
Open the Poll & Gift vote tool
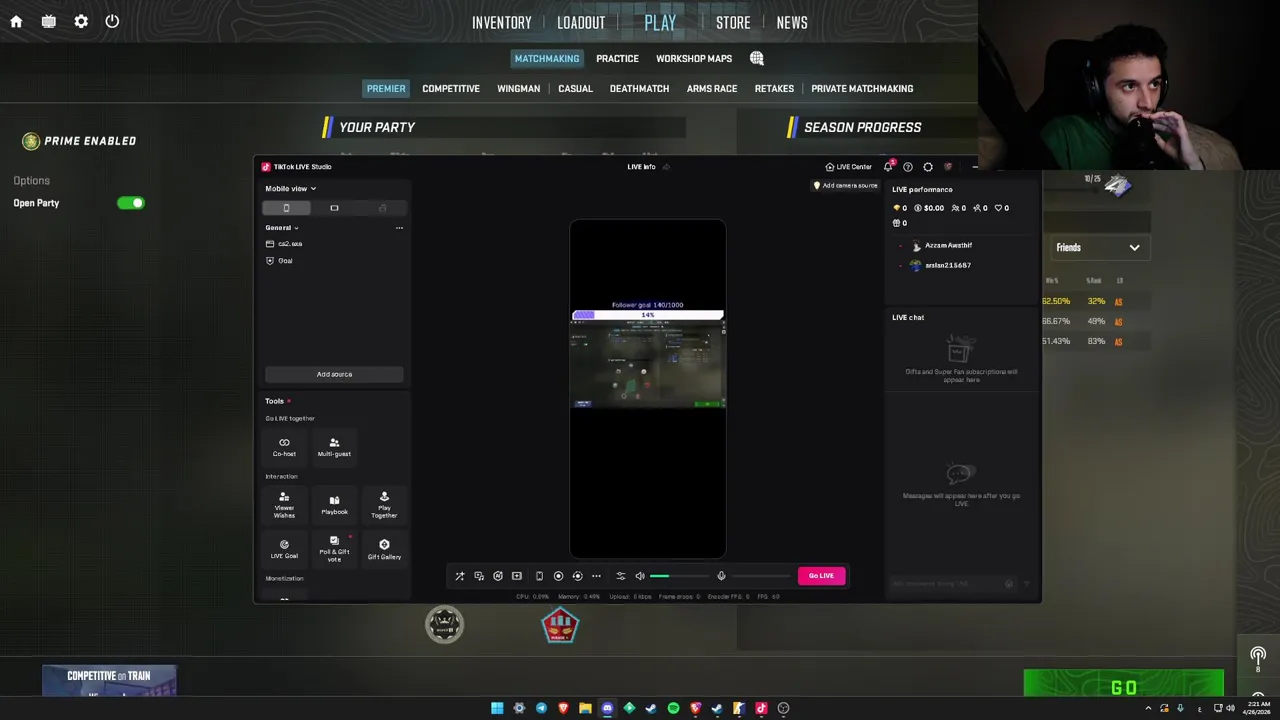[x=334, y=549]
